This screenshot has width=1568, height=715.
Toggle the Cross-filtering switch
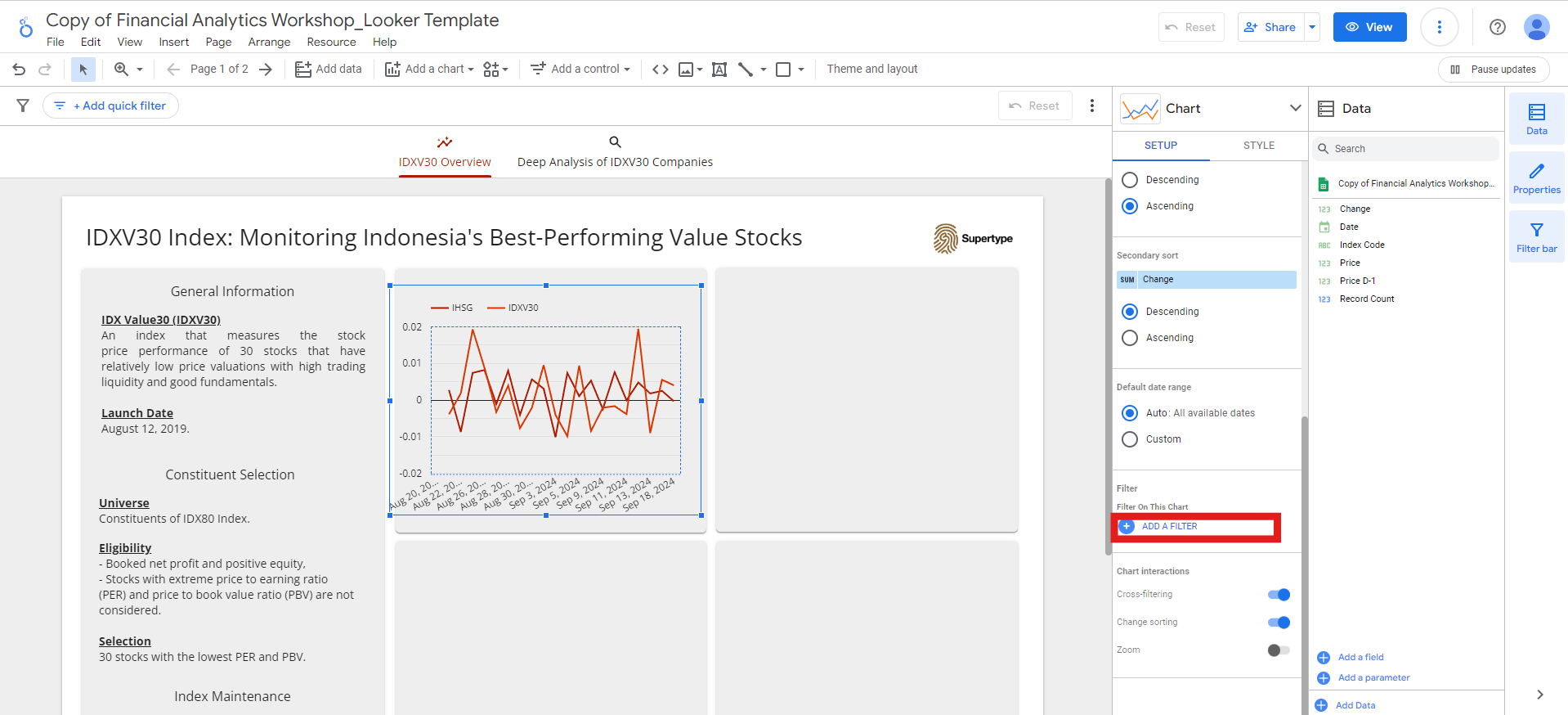click(1279, 595)
